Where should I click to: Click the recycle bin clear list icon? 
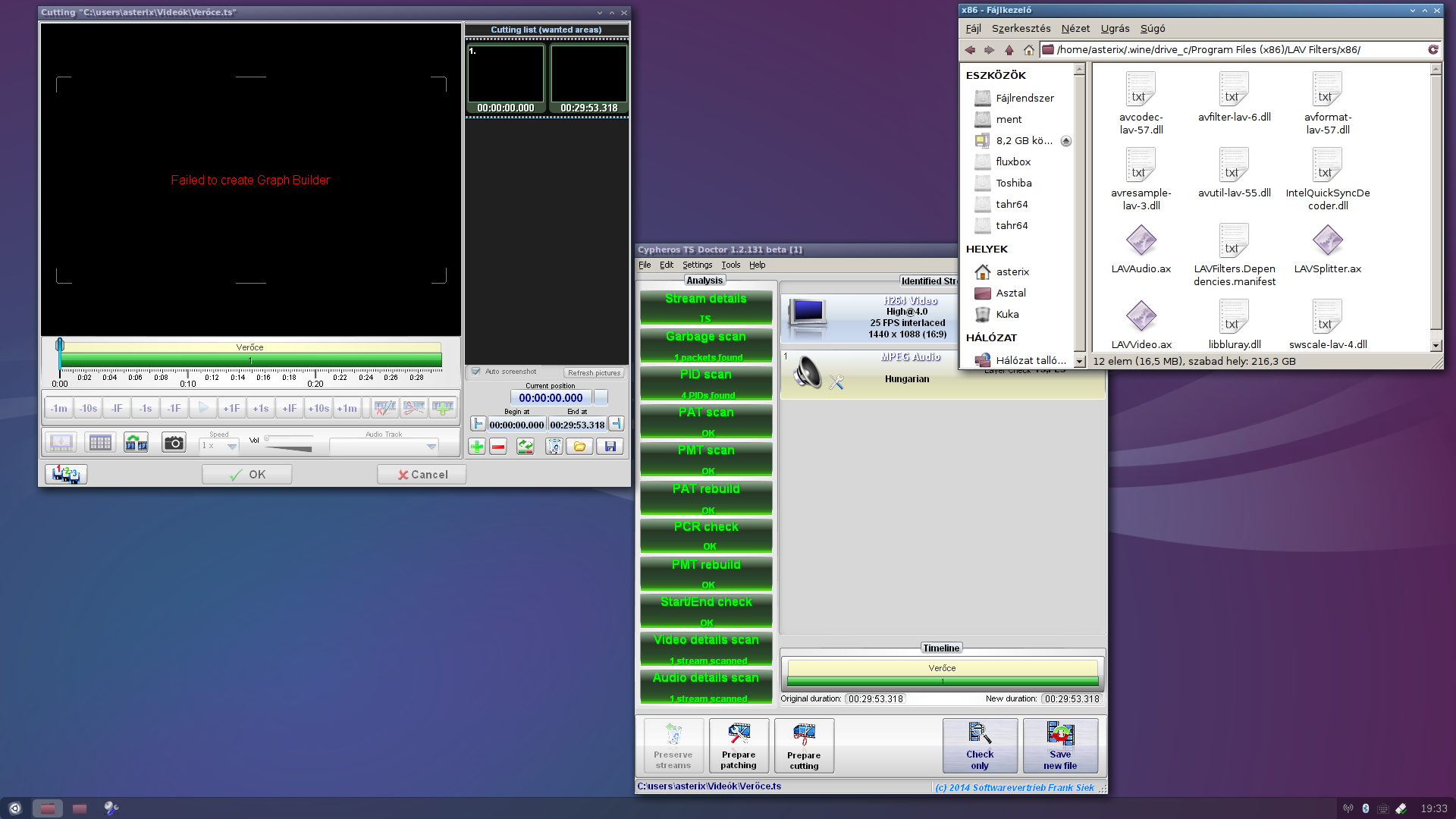[554, 447]
